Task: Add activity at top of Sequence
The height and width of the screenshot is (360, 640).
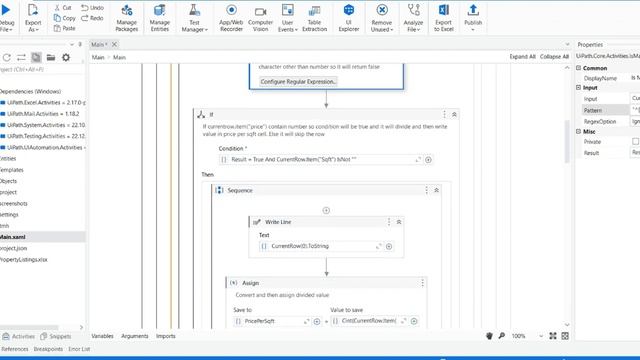Action: tap(326, 211)
